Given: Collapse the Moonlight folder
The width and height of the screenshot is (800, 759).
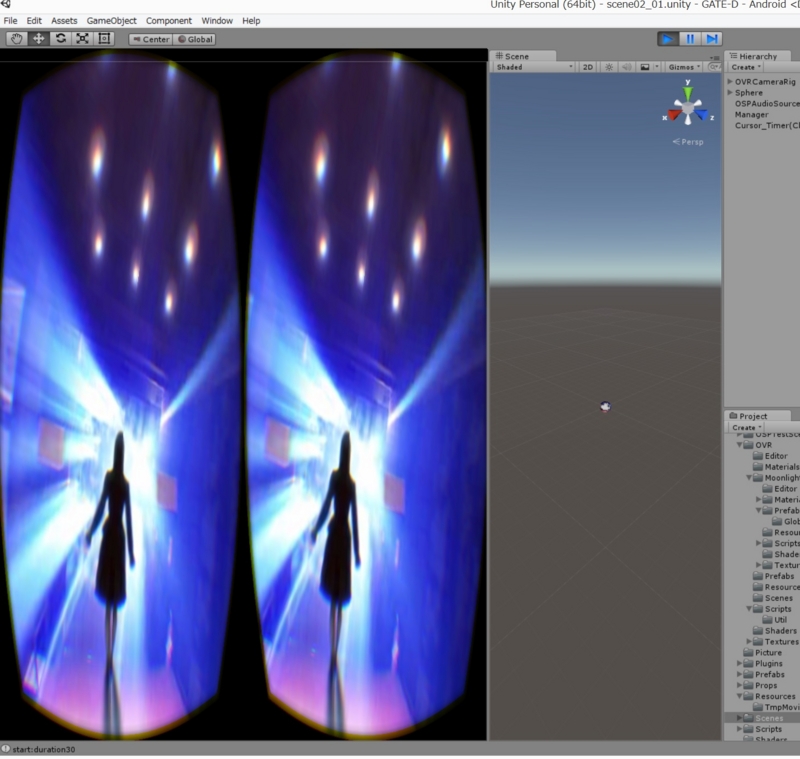Looking at the screenshot, I should click(x=749, y=477).
